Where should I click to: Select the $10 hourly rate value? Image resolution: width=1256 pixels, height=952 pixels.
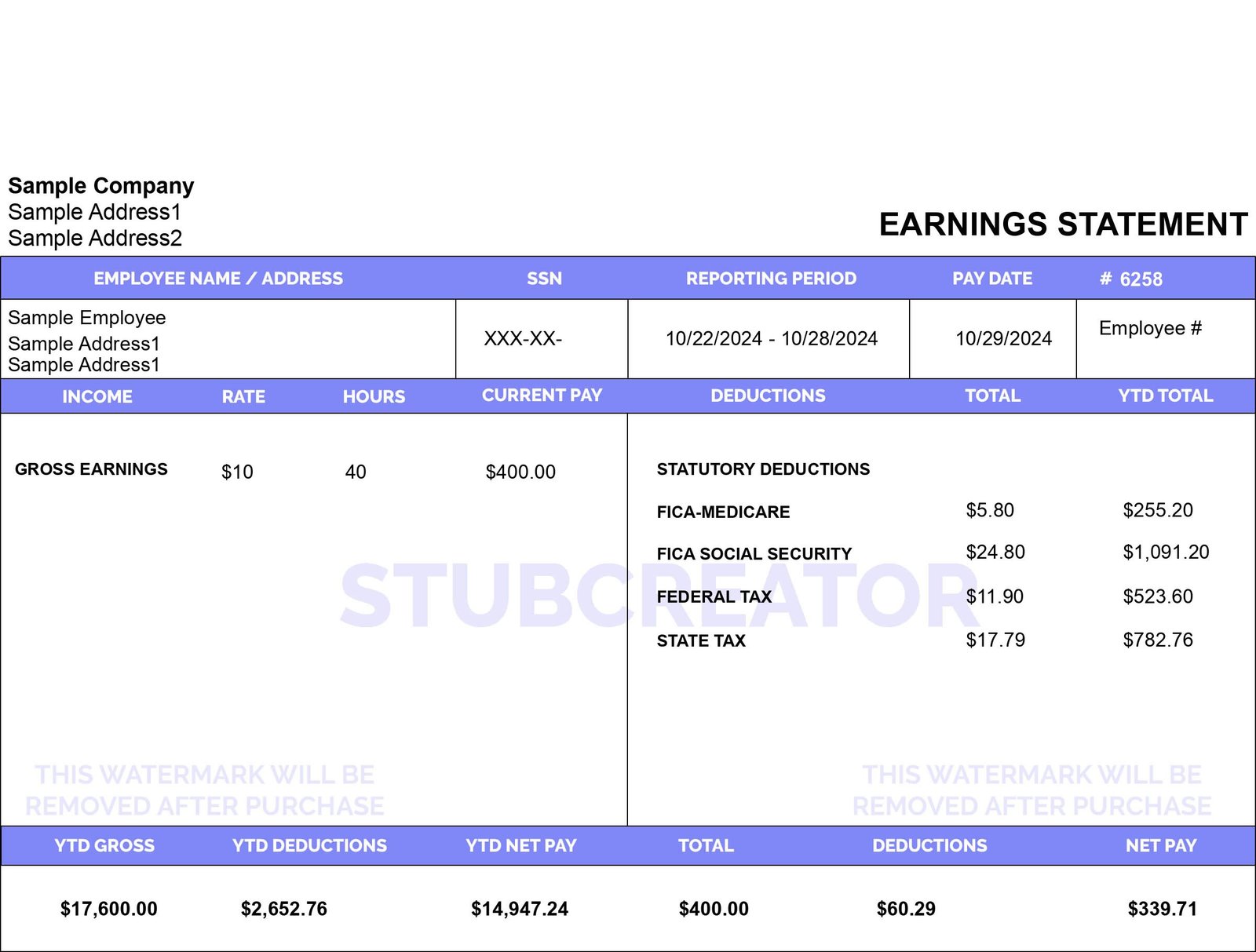[237, 472]
